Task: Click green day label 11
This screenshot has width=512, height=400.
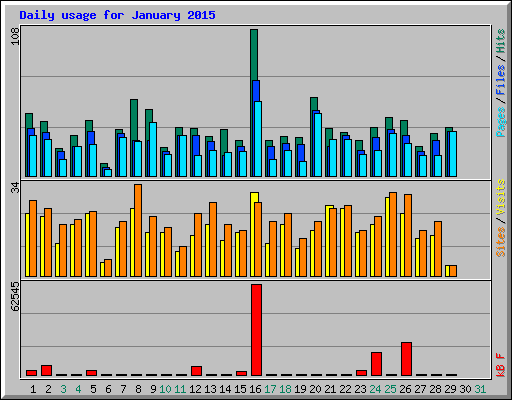Action: [180, 389]
